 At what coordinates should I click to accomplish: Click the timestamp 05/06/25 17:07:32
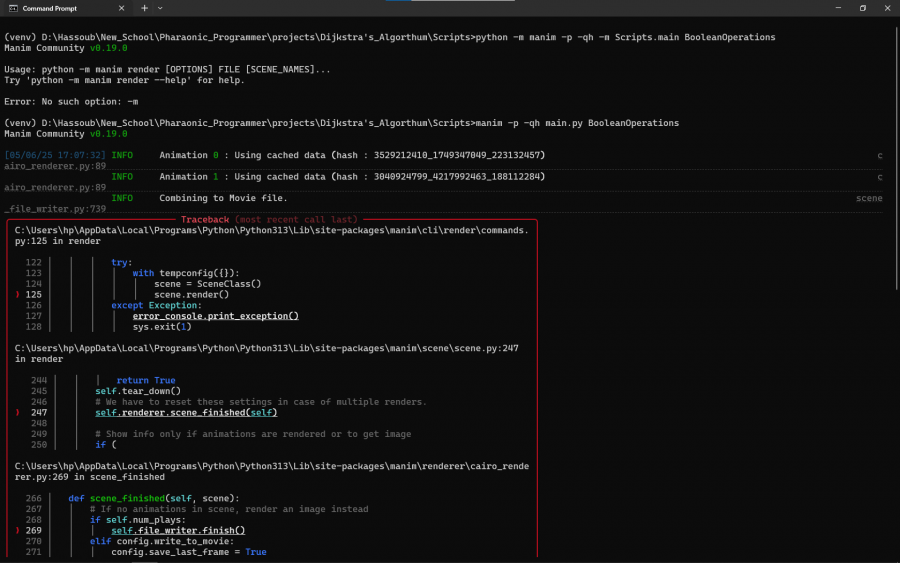[55, 155]
